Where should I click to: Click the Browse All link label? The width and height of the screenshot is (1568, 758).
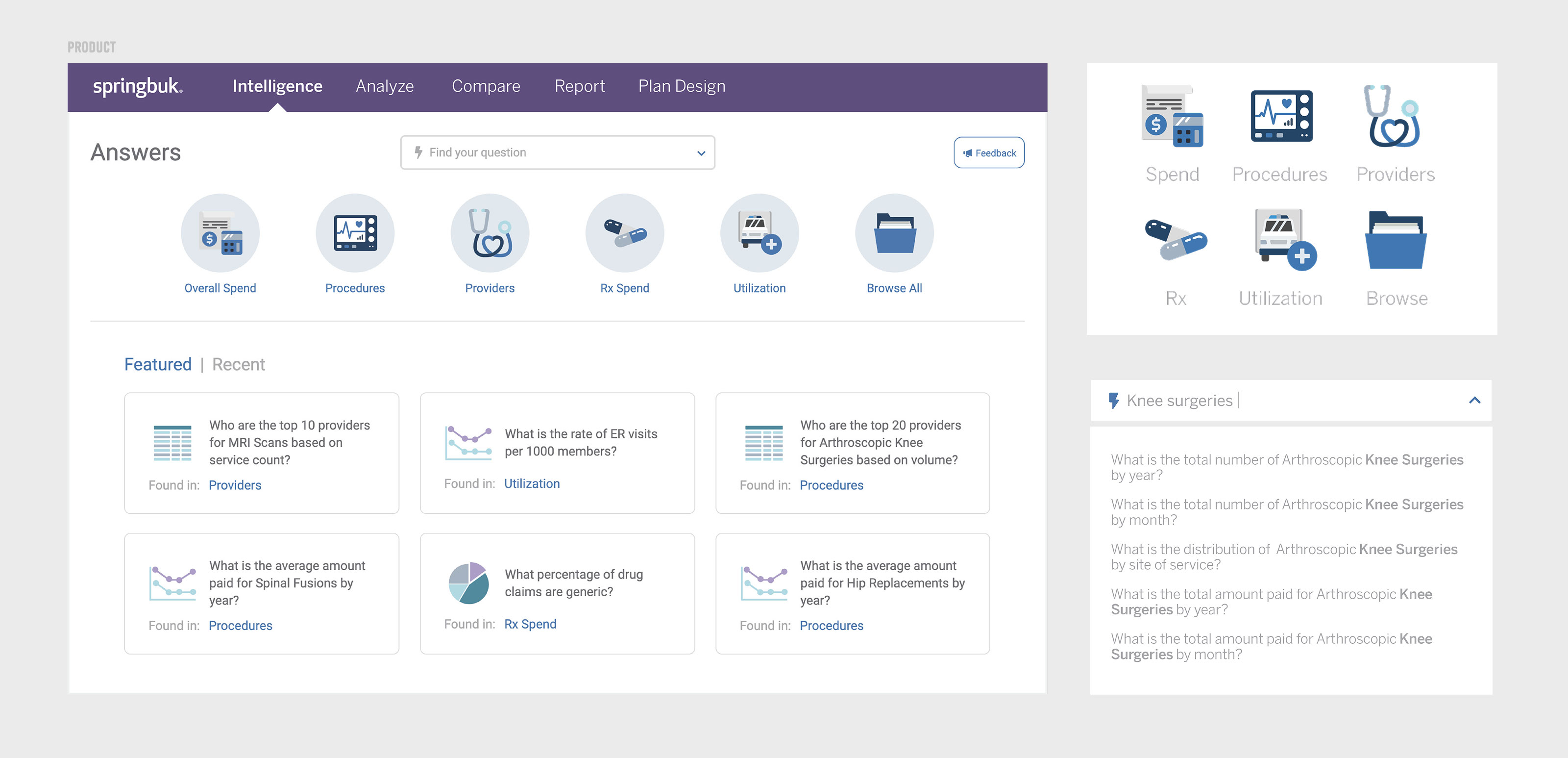[x=894, y=288]
